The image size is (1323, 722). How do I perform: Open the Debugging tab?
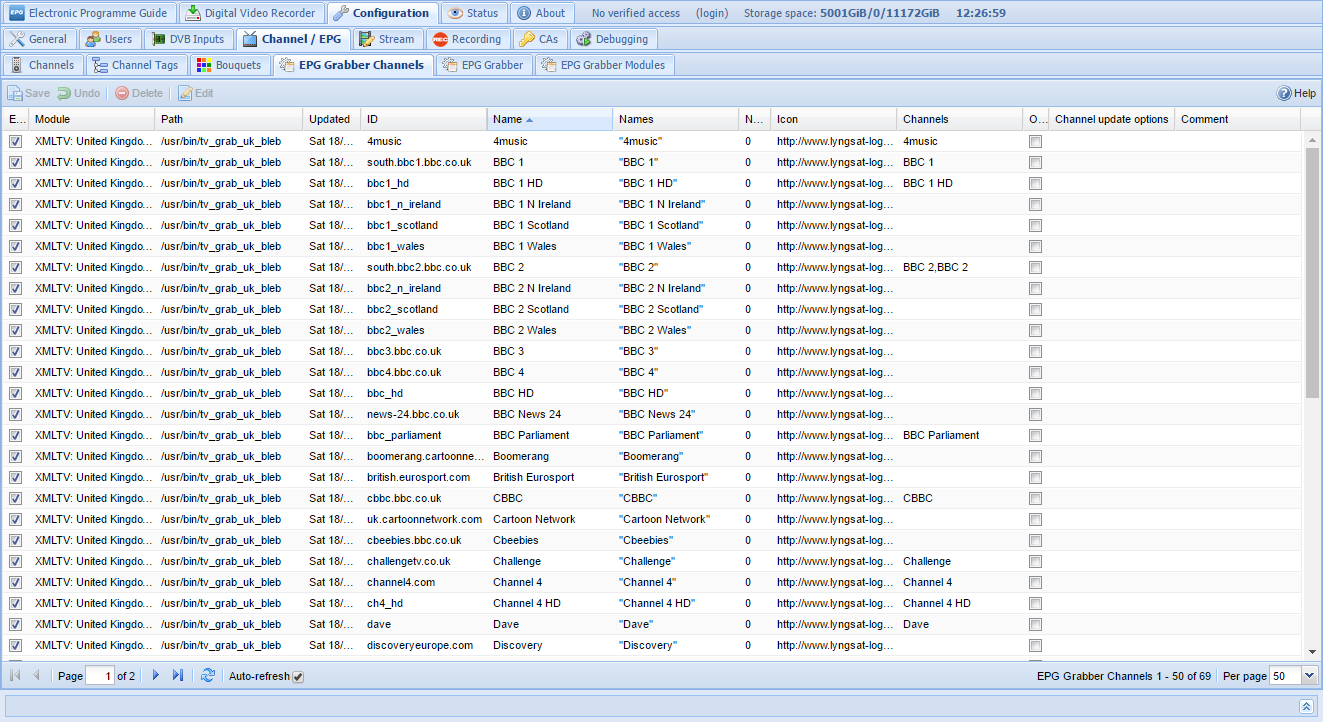pyautogui.click(x=612, y=39)
